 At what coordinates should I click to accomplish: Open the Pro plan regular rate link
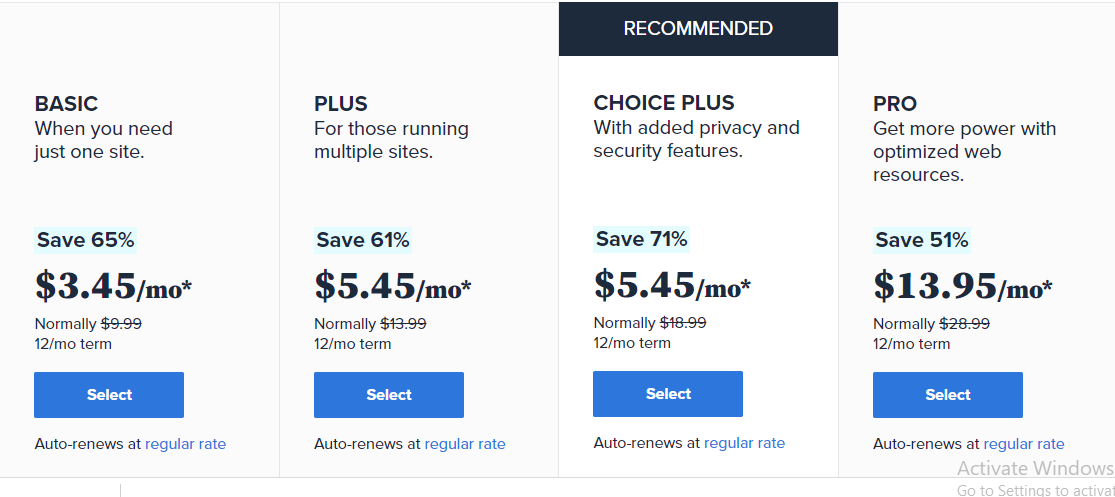[x=1024, y=444]
